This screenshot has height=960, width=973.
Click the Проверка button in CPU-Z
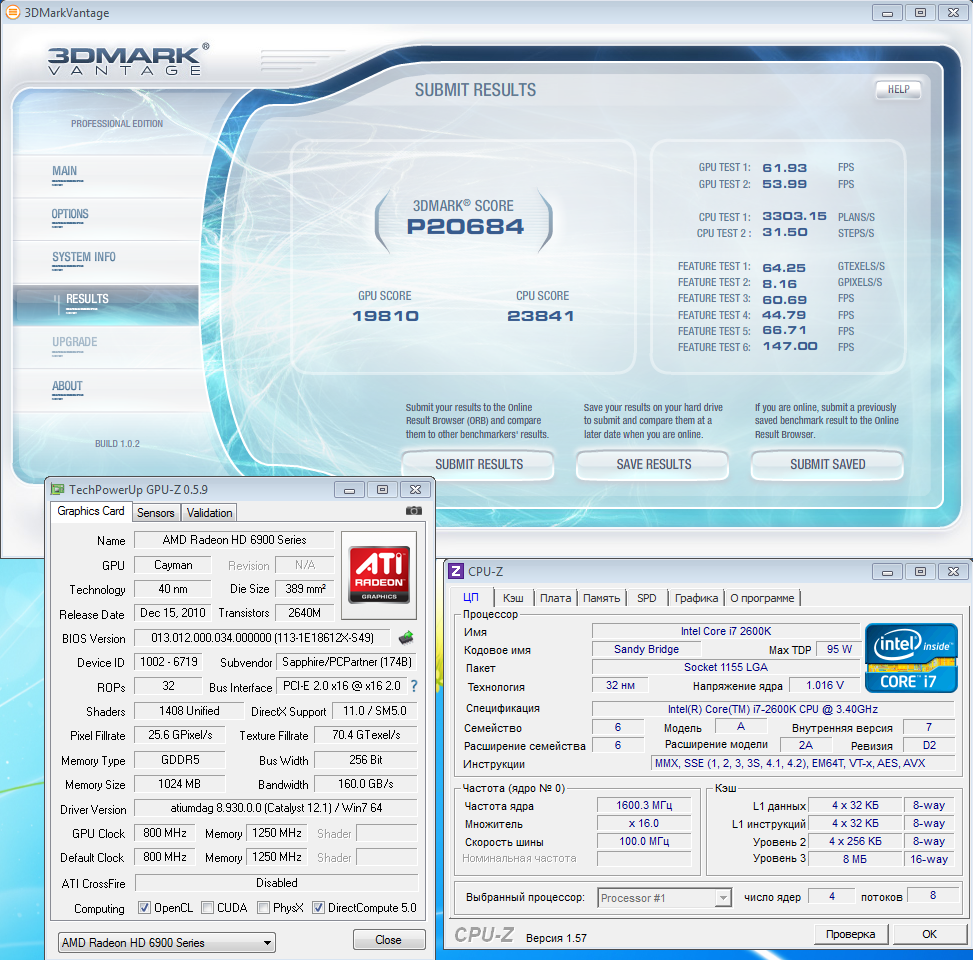(850, 934)
